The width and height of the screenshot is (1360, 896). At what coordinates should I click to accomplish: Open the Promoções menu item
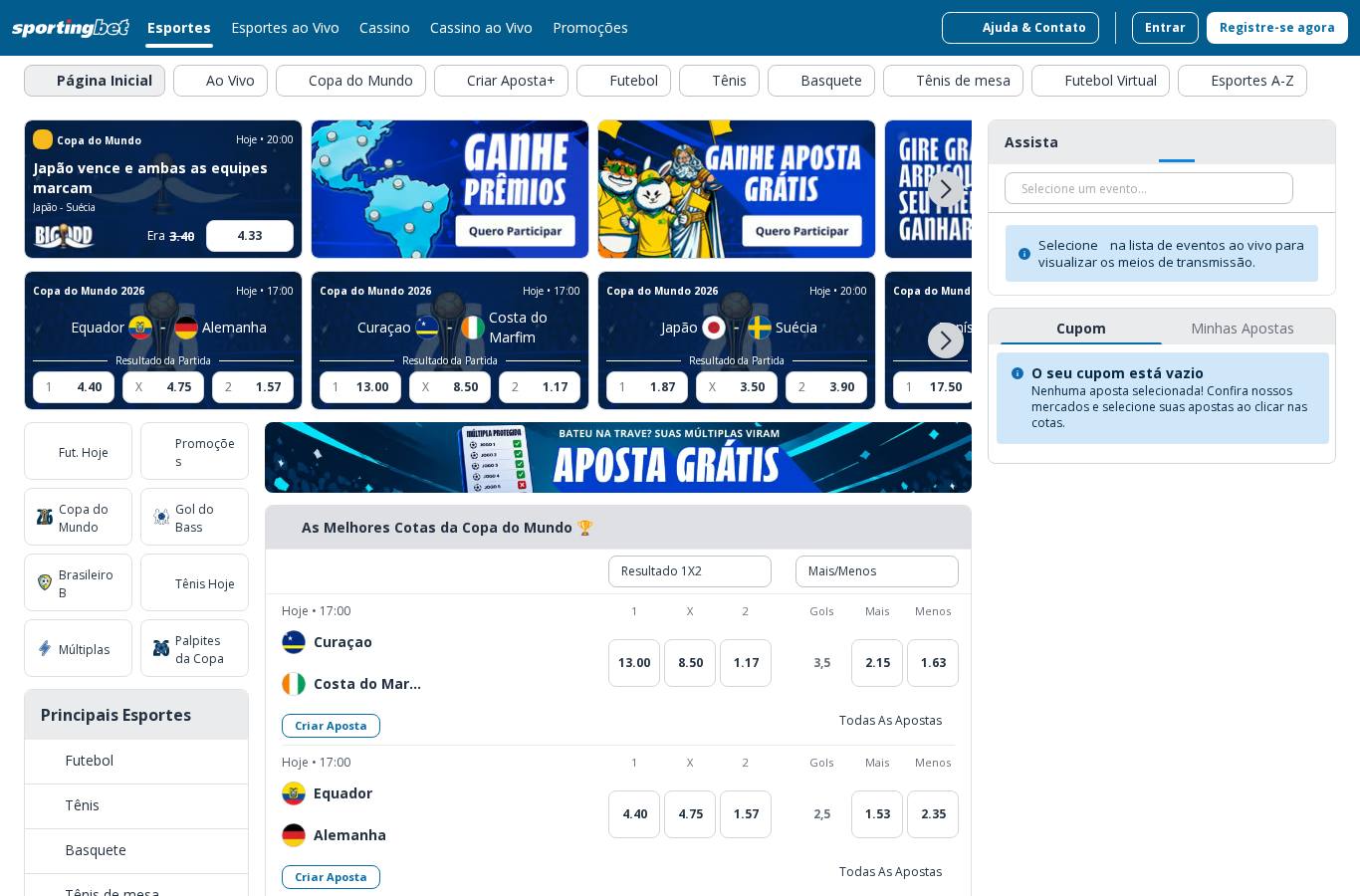[590, 28]
